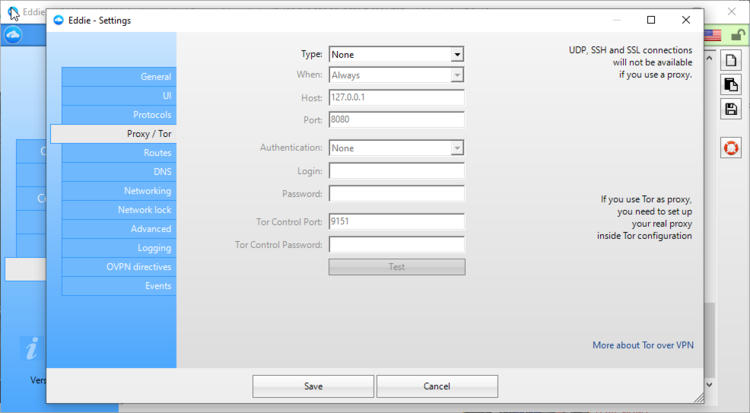Cancel the settings dialog
750x413 pixels.
(x=437, y=386)
